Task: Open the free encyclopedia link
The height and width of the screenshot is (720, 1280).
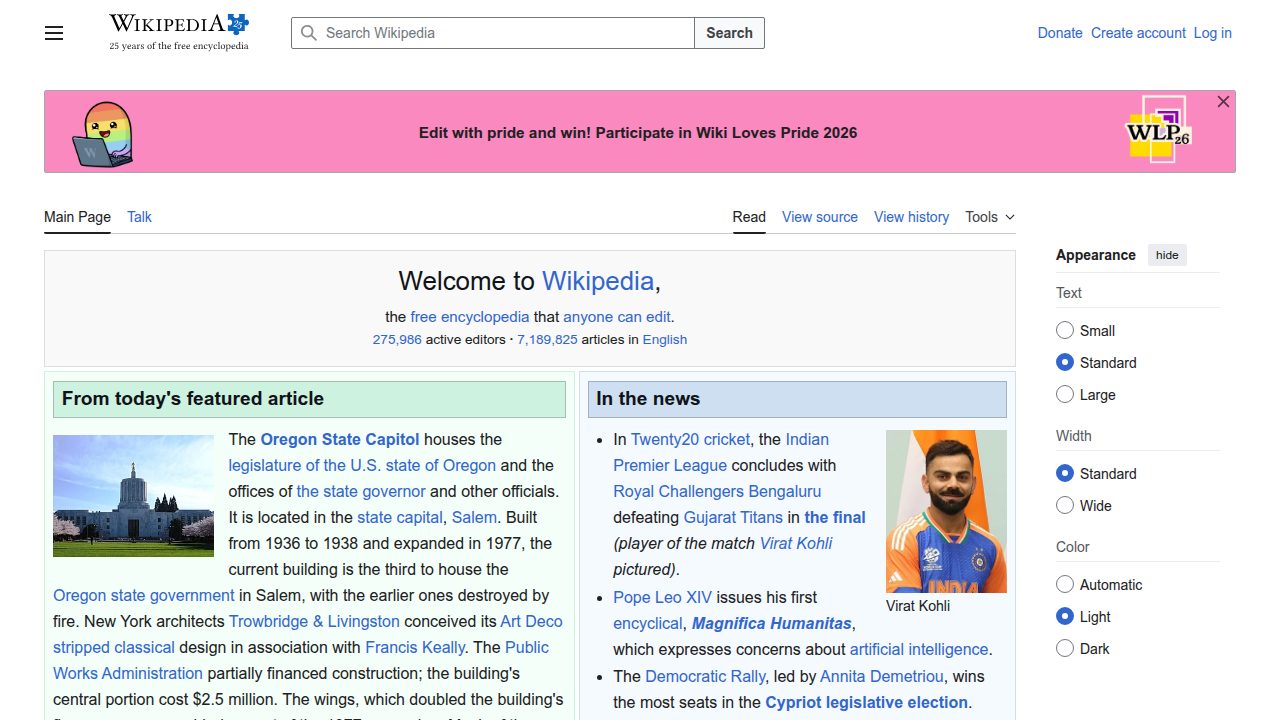Action: coord(470,317)
